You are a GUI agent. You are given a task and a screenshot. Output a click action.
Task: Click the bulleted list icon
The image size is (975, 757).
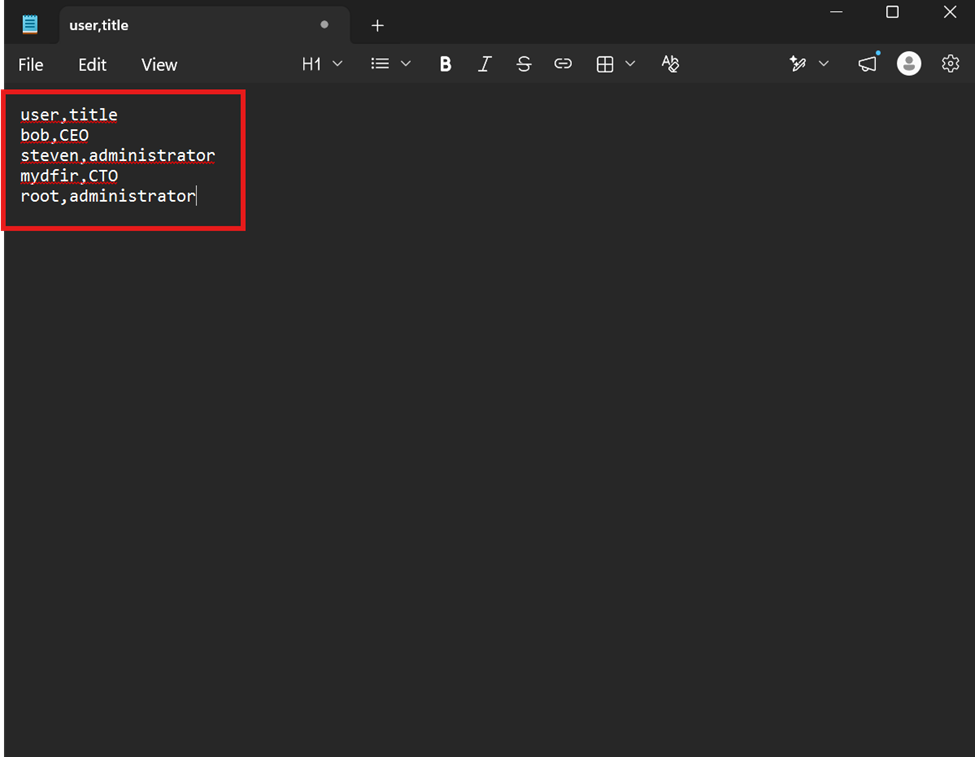[380, 63]
